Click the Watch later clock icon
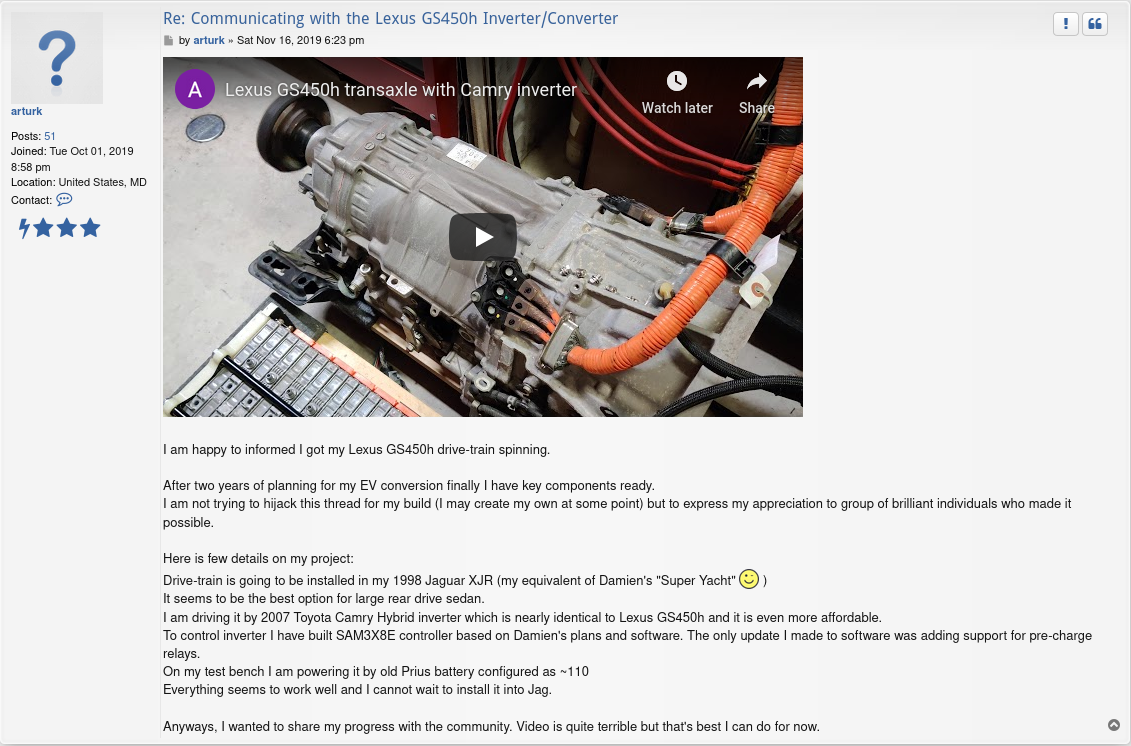This screenshot has width=1131, height=746. pyautogui.click(x=677, y=81)
